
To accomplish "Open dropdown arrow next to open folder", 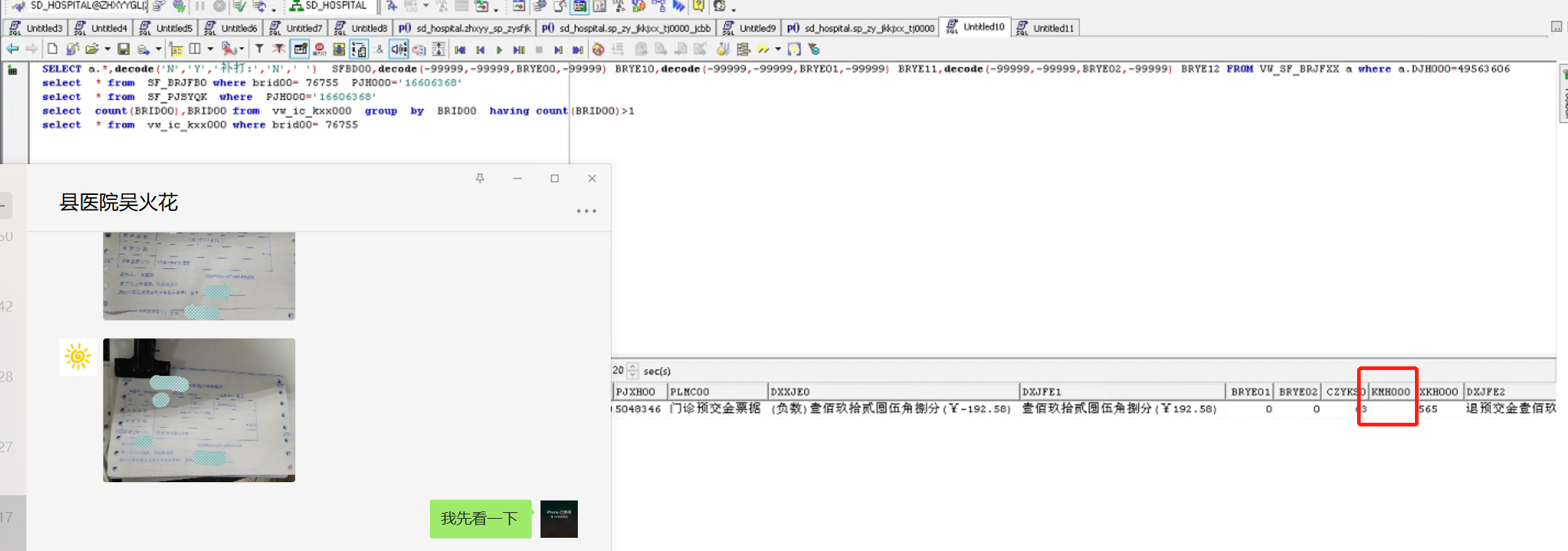I will (107, 49).
